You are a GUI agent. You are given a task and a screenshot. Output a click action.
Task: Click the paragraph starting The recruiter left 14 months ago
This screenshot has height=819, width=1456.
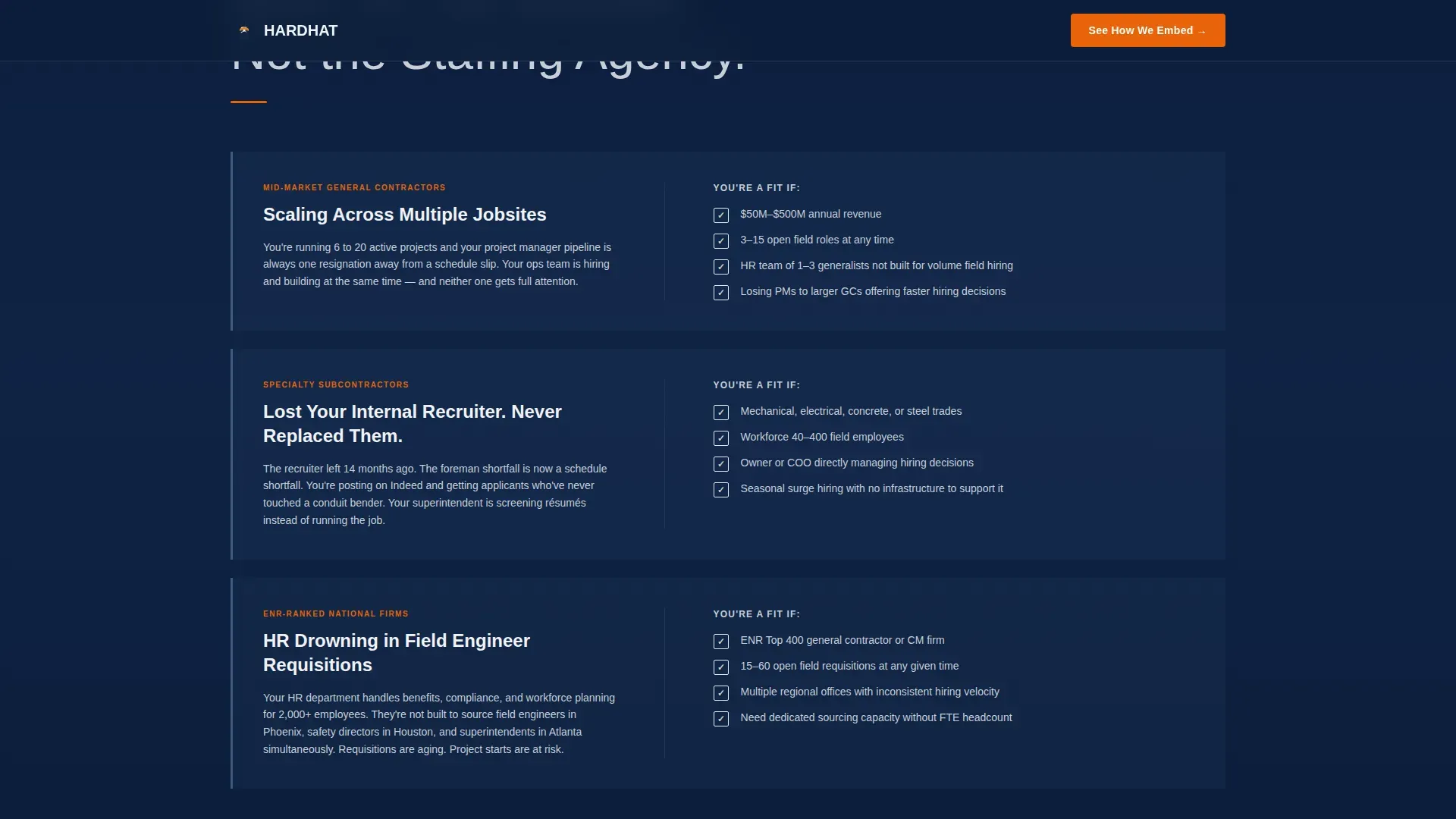[435, 494]
